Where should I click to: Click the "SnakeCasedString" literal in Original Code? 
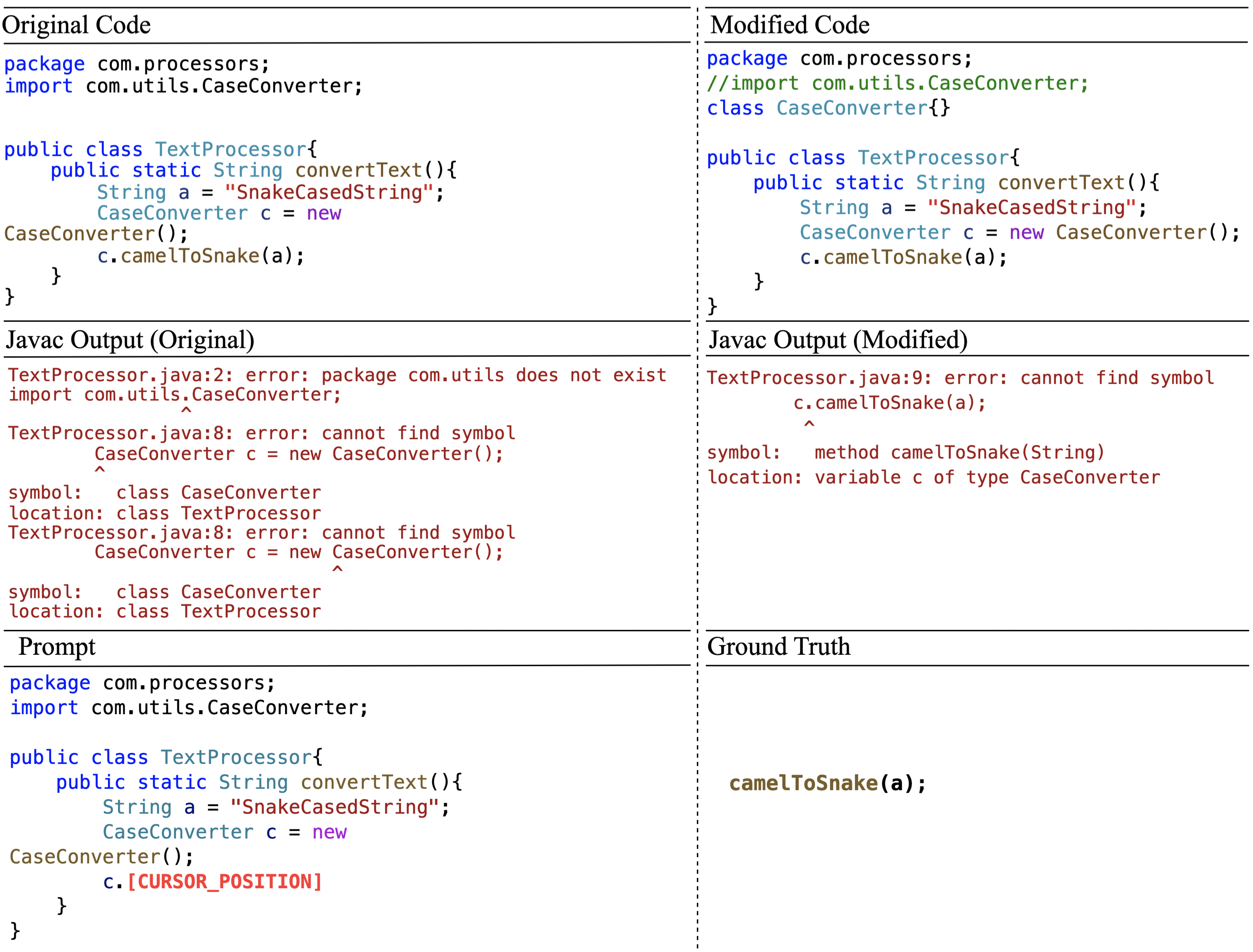click(329, 192)
